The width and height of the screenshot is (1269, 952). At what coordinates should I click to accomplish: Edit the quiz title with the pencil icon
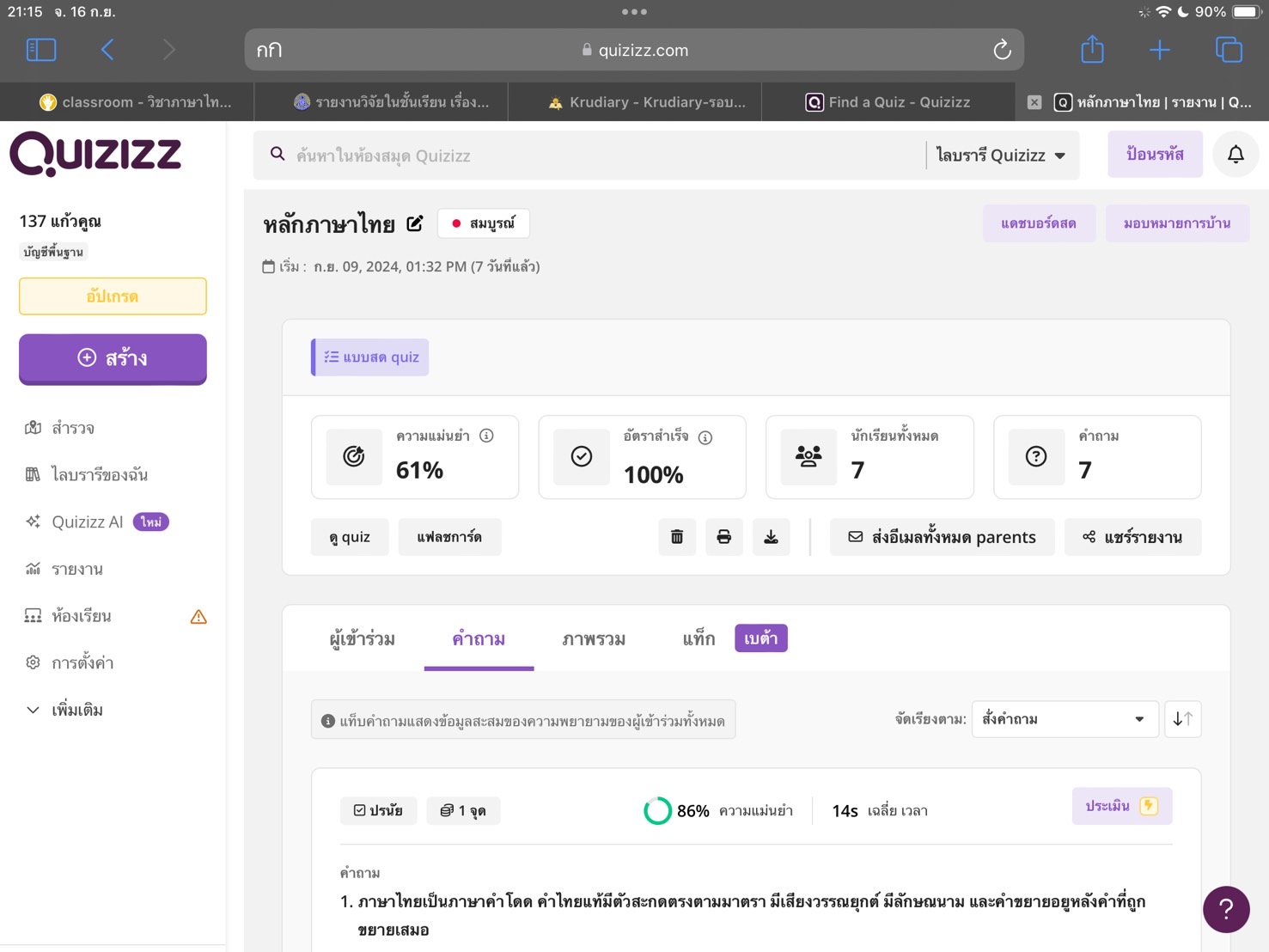415,223
